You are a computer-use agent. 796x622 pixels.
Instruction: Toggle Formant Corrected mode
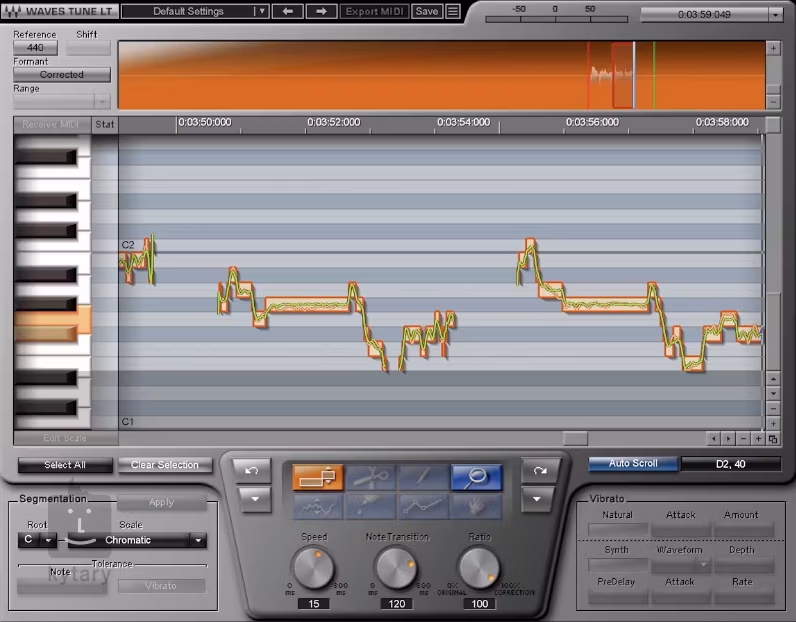tap(62, 74)
